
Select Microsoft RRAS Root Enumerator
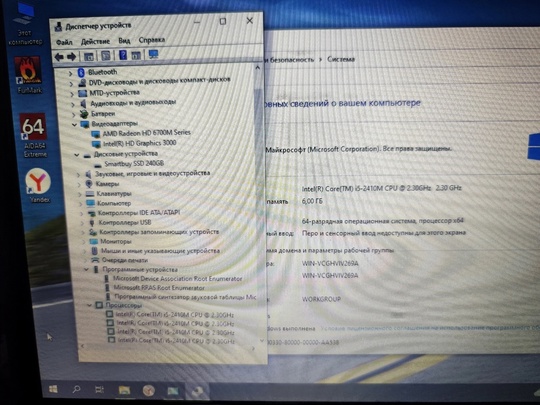(x=159, y=287)
